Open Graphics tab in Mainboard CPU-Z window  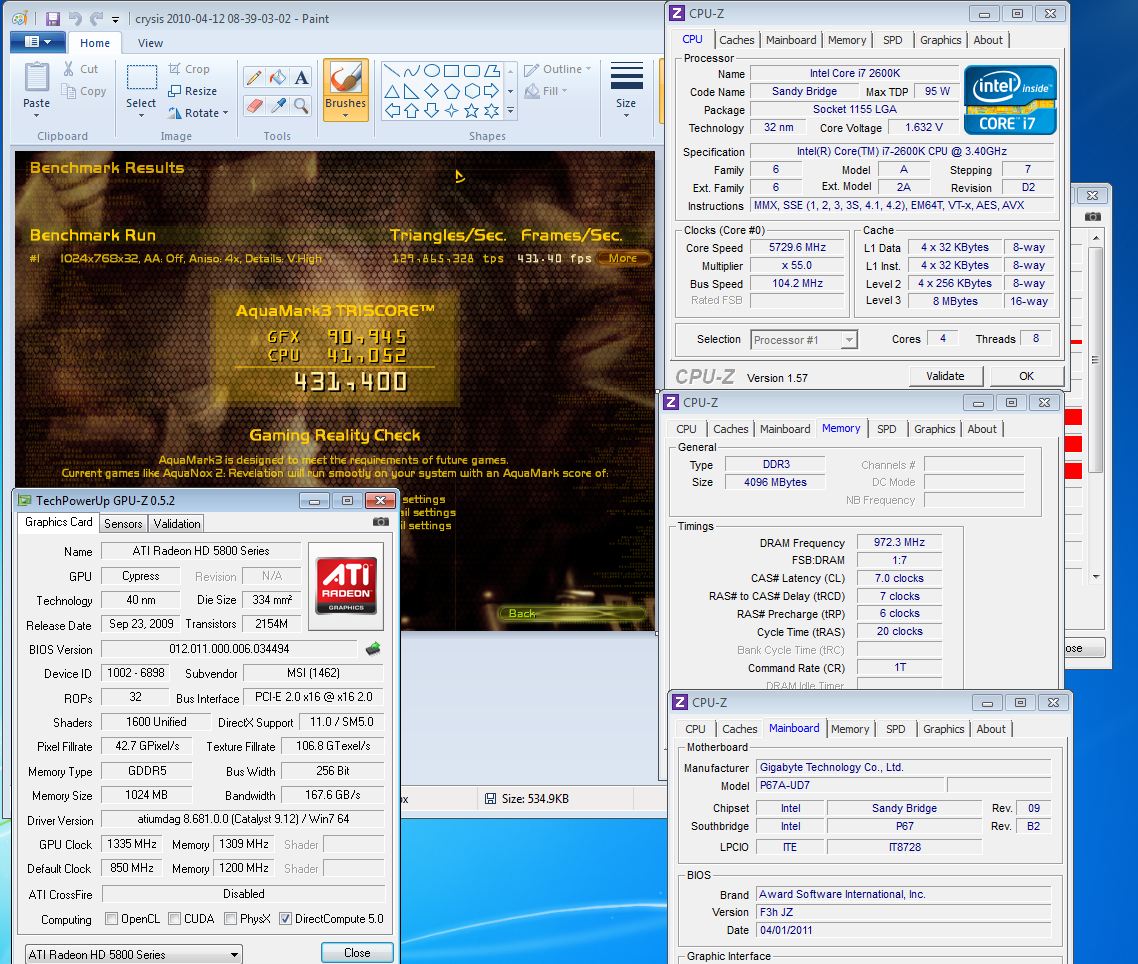click(x=943, y=730)
